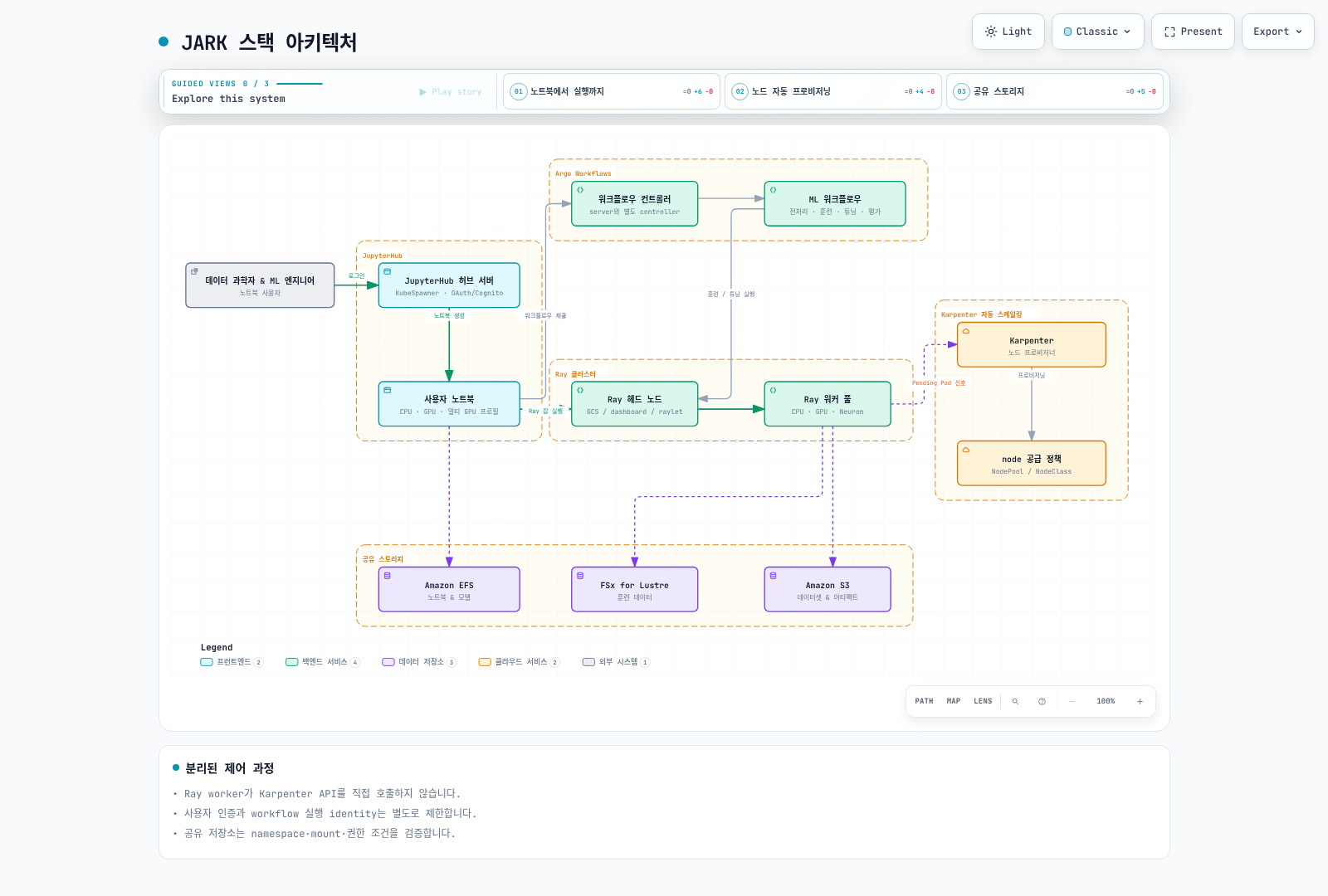
Task: Select the node 공급 정책 node
Action: click(1032, 464)
